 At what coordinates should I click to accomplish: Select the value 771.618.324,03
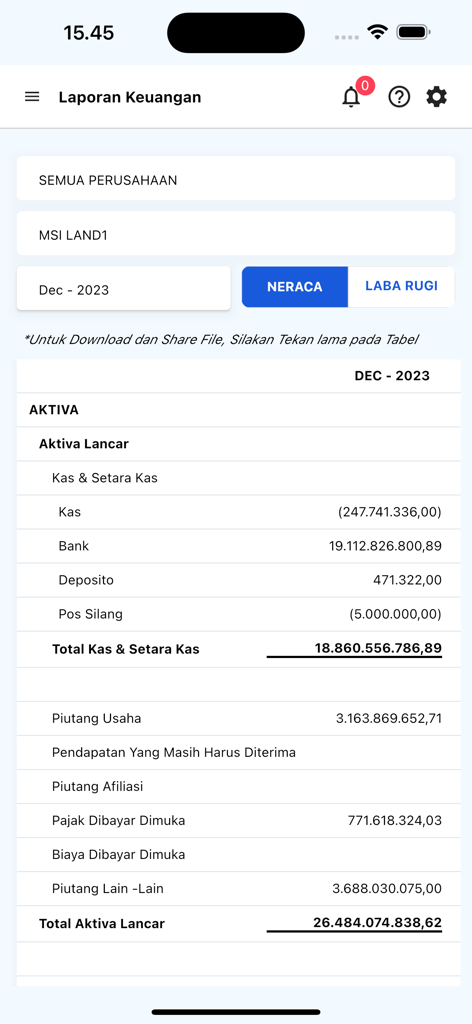[394, 820]
